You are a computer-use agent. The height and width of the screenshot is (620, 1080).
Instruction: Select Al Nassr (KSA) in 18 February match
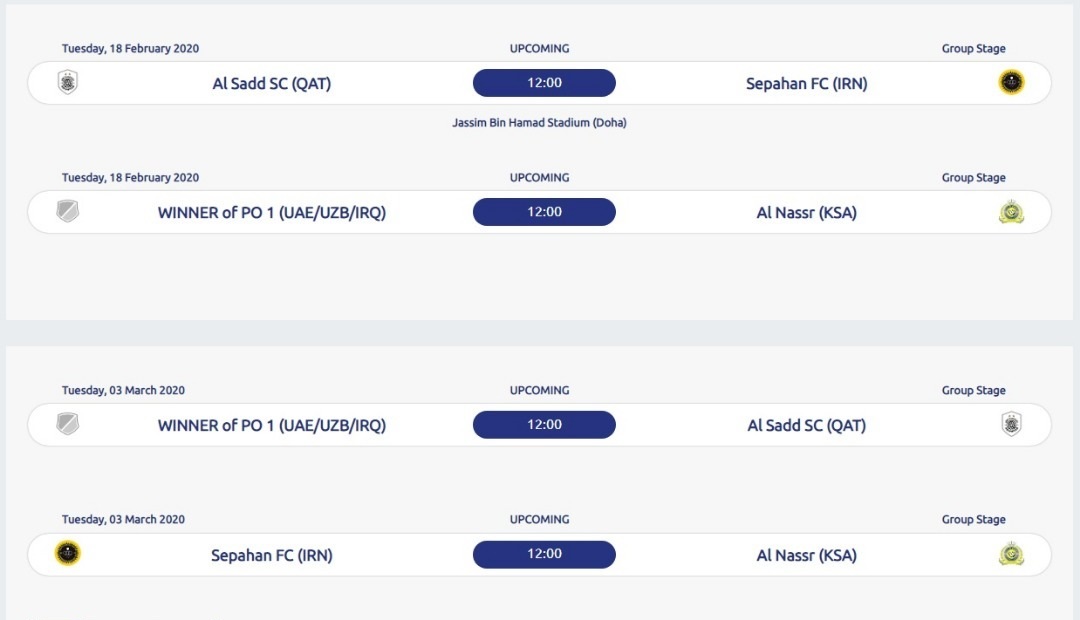[806, 213]
